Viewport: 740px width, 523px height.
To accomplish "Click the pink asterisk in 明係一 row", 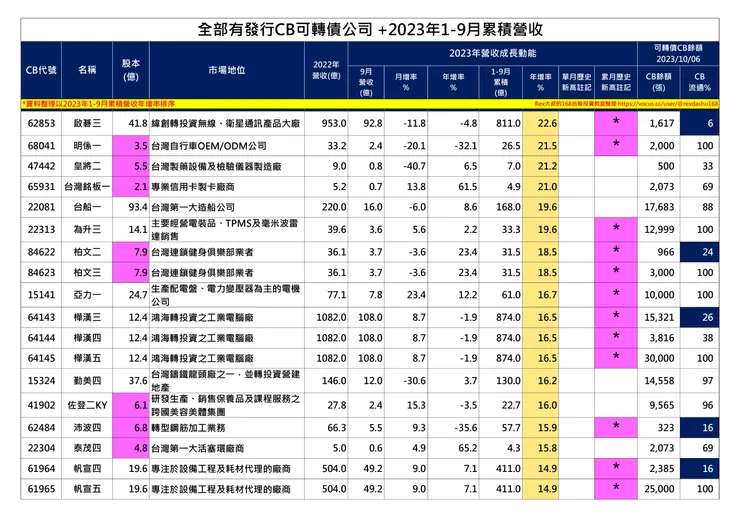I will pos(616,144).
